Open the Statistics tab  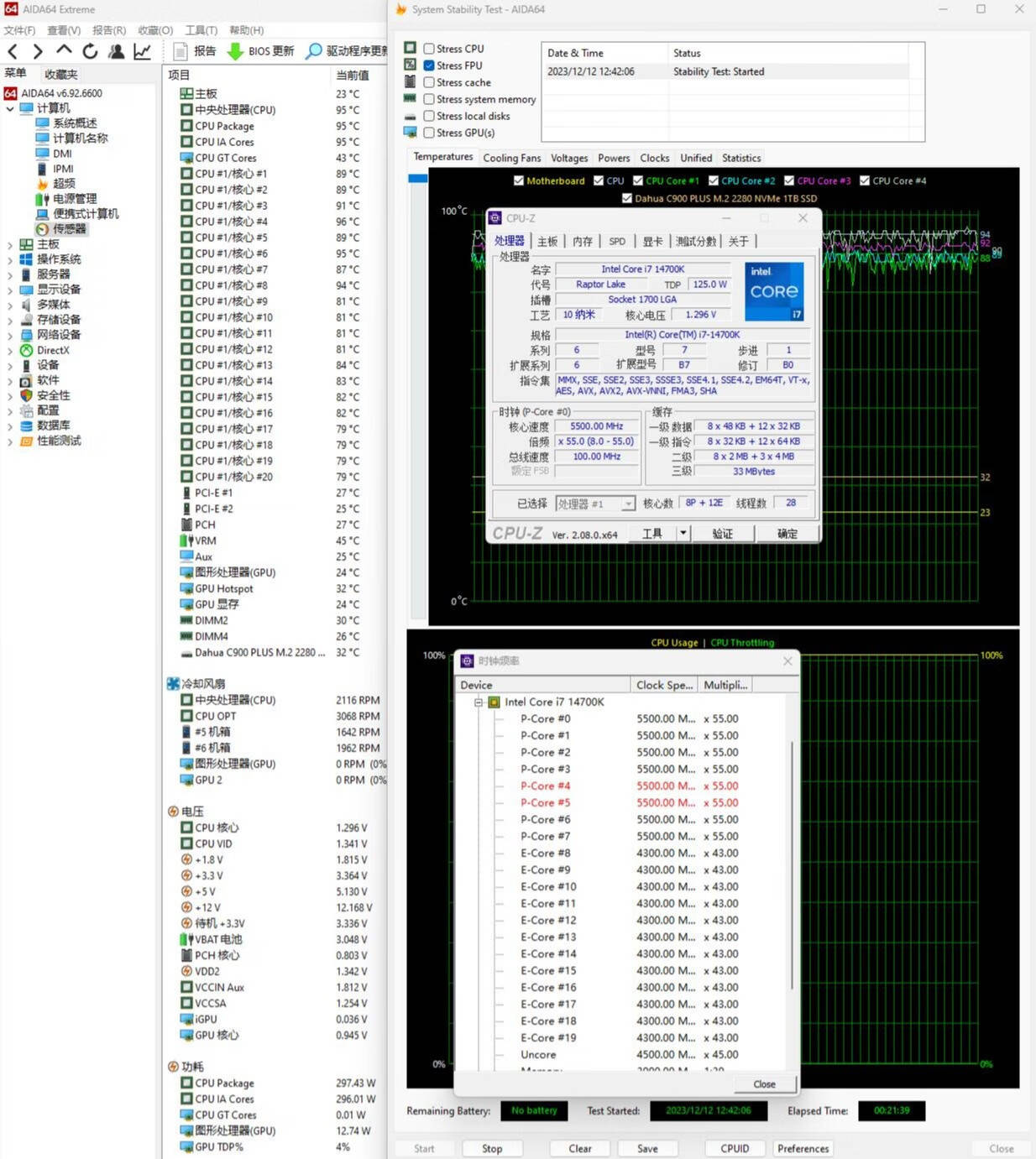point(741,158)
